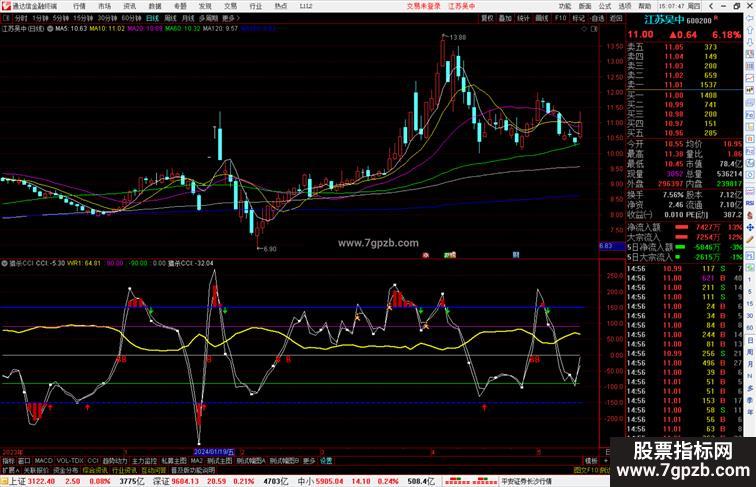This screenshot has height=487, width=756.
Task: Open the 帮助 menu
Action: point(645,6)
